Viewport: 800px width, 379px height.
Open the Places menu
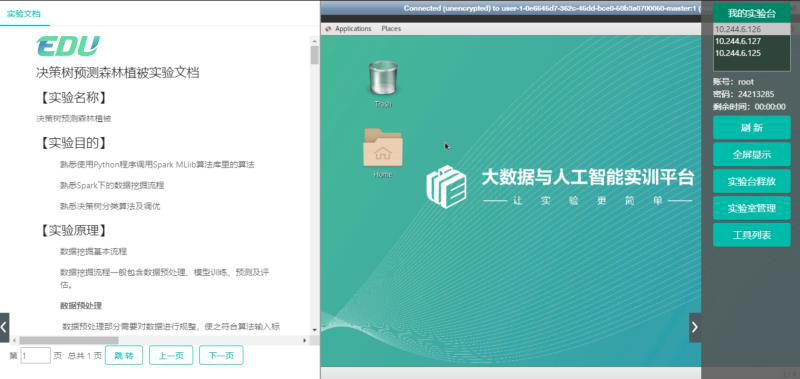tap(391, 29)
